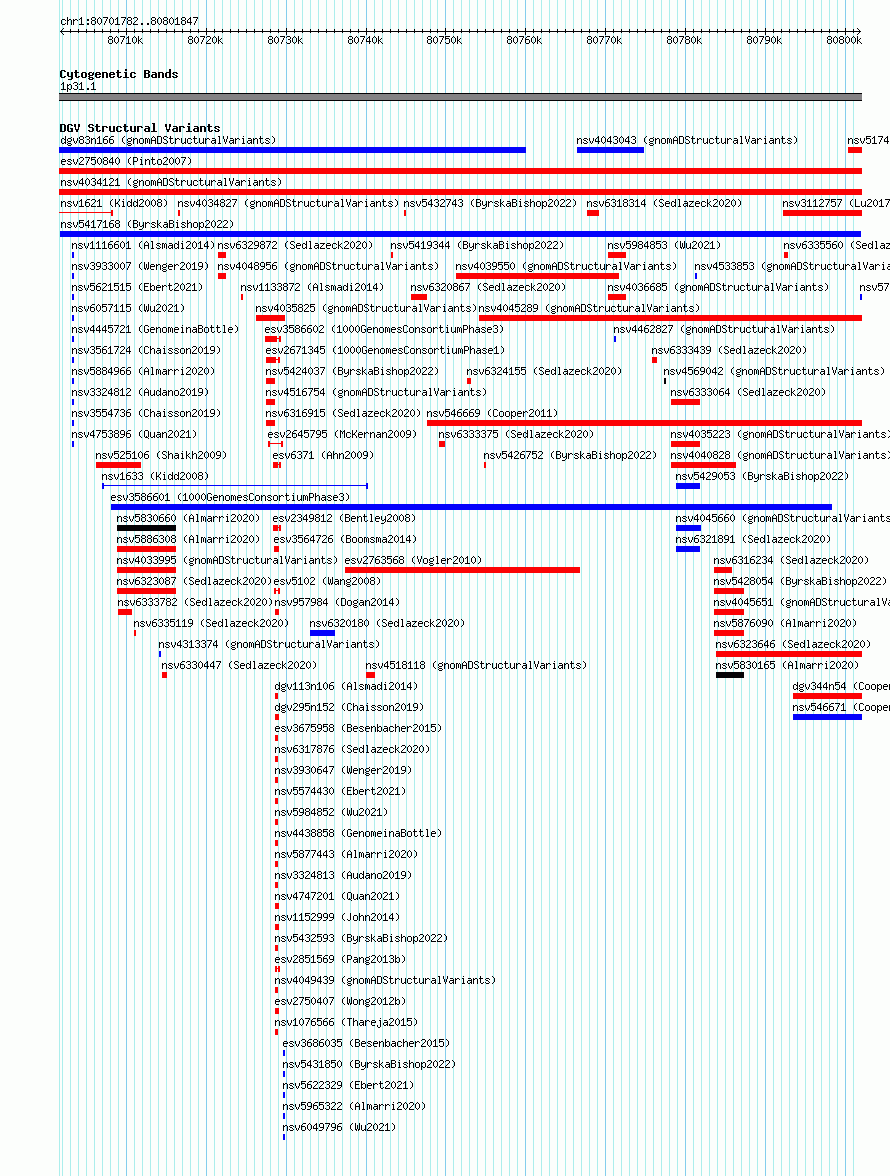Open esv5102 Wang2008 label
The width and height of the screenshot is (890, 1176).
[x=327, y=581]
